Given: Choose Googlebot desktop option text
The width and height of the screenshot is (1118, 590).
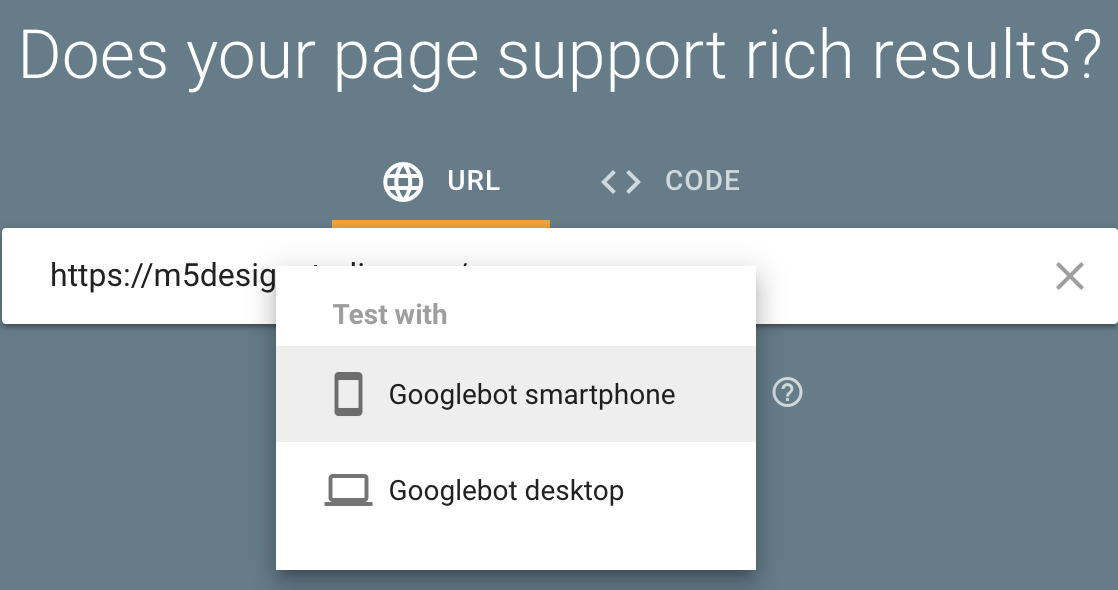Looking at the screenshot, I should click(506, 491).
